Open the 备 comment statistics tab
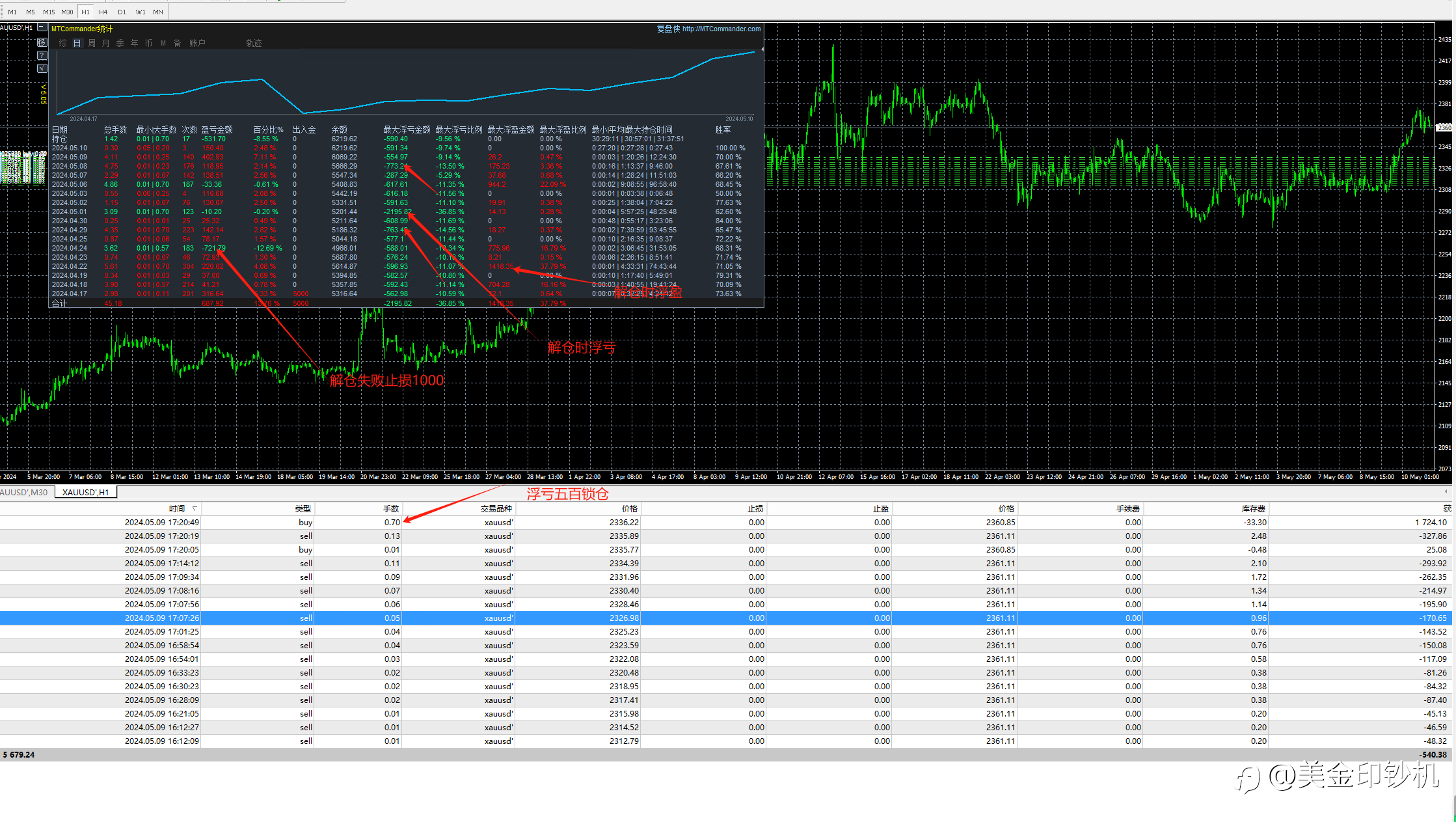Image resolution: width=1456 pixels, height=822 pixels. coord(177,43)
